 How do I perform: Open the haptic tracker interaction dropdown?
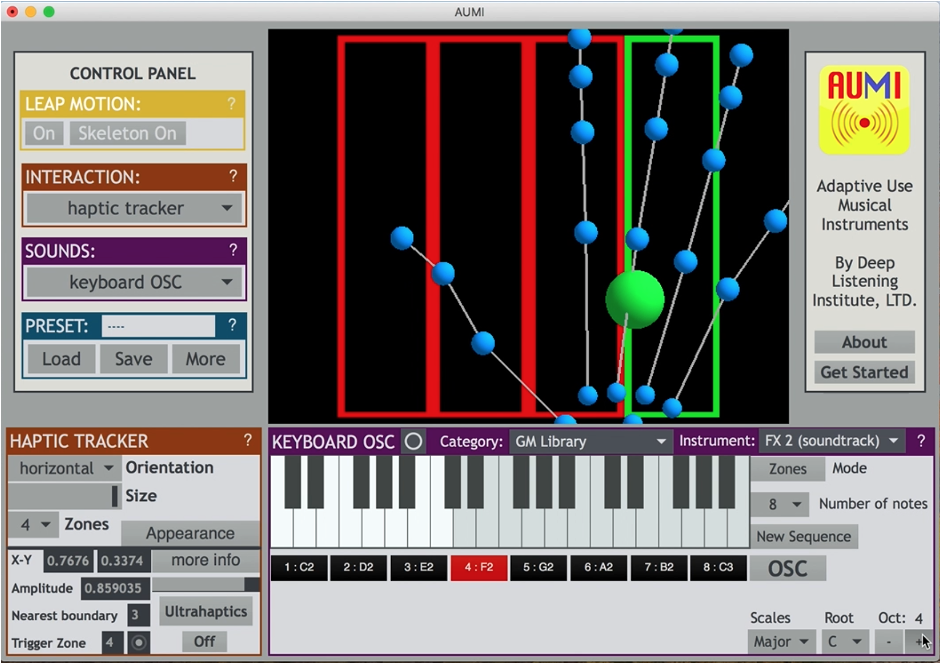(x=134, y=209)
